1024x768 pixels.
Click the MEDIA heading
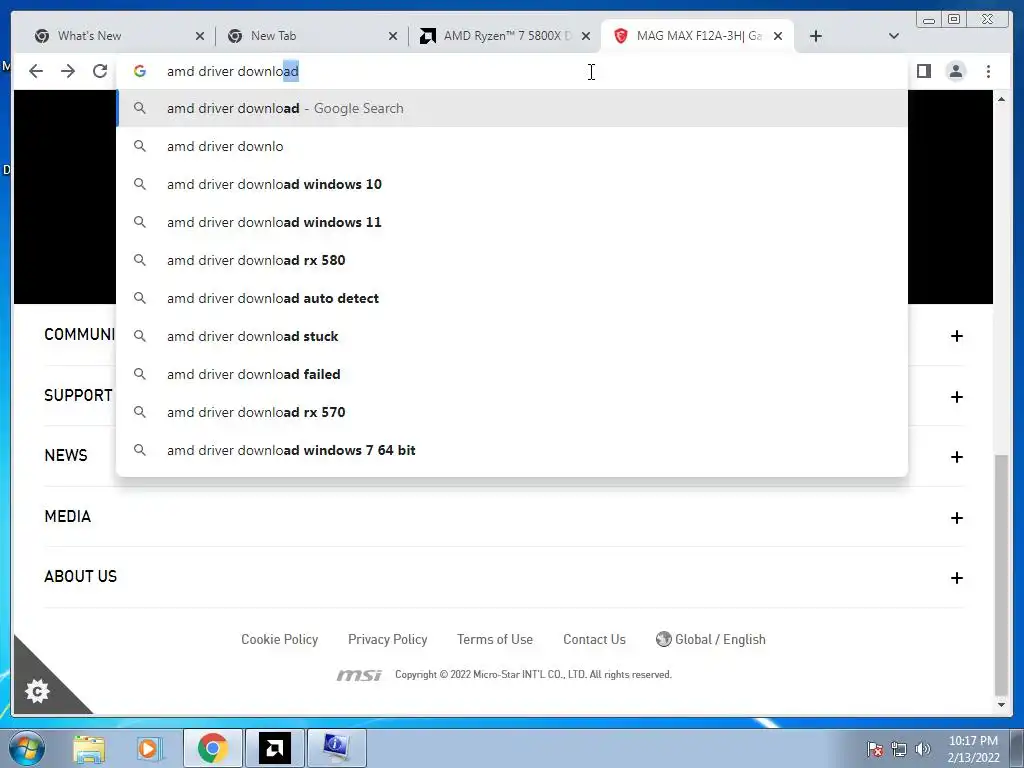point(67,517)
